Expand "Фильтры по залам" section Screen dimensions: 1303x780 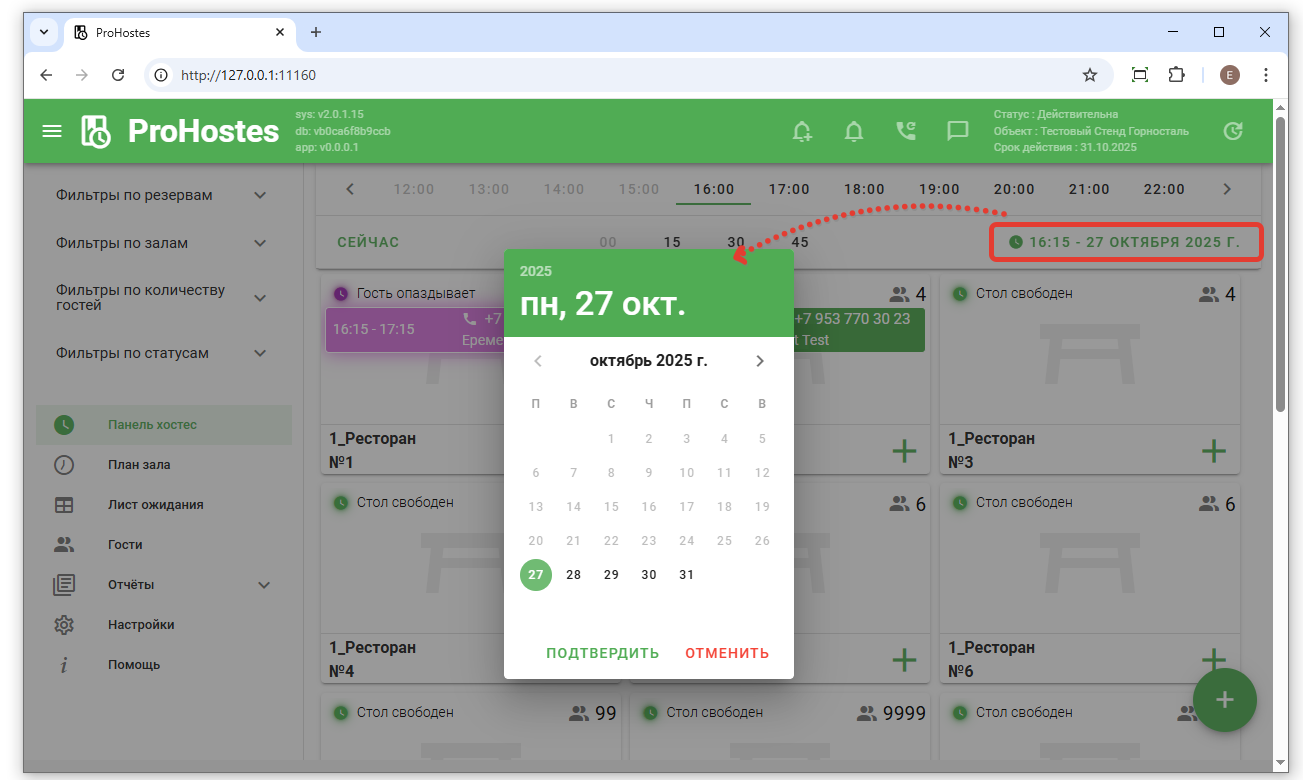click(x=260, y=243)
